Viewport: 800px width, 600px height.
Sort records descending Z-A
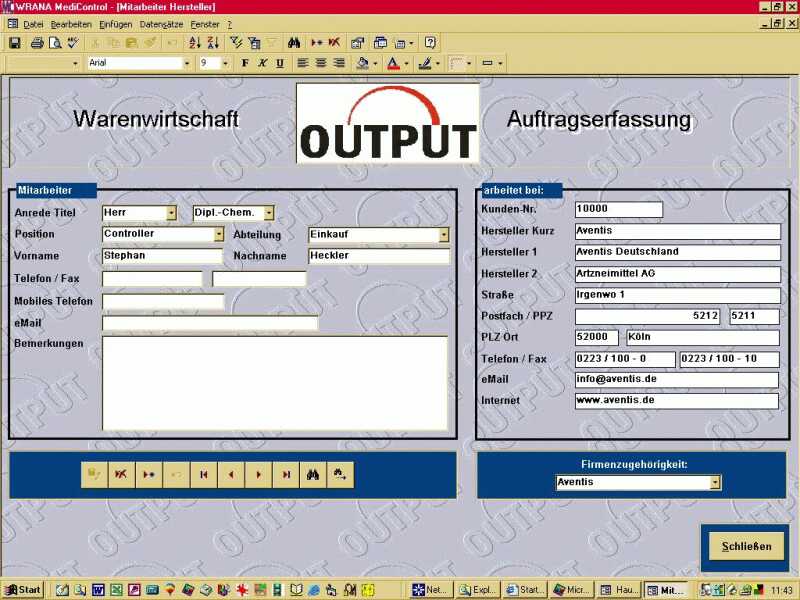[x=213, y=43]
